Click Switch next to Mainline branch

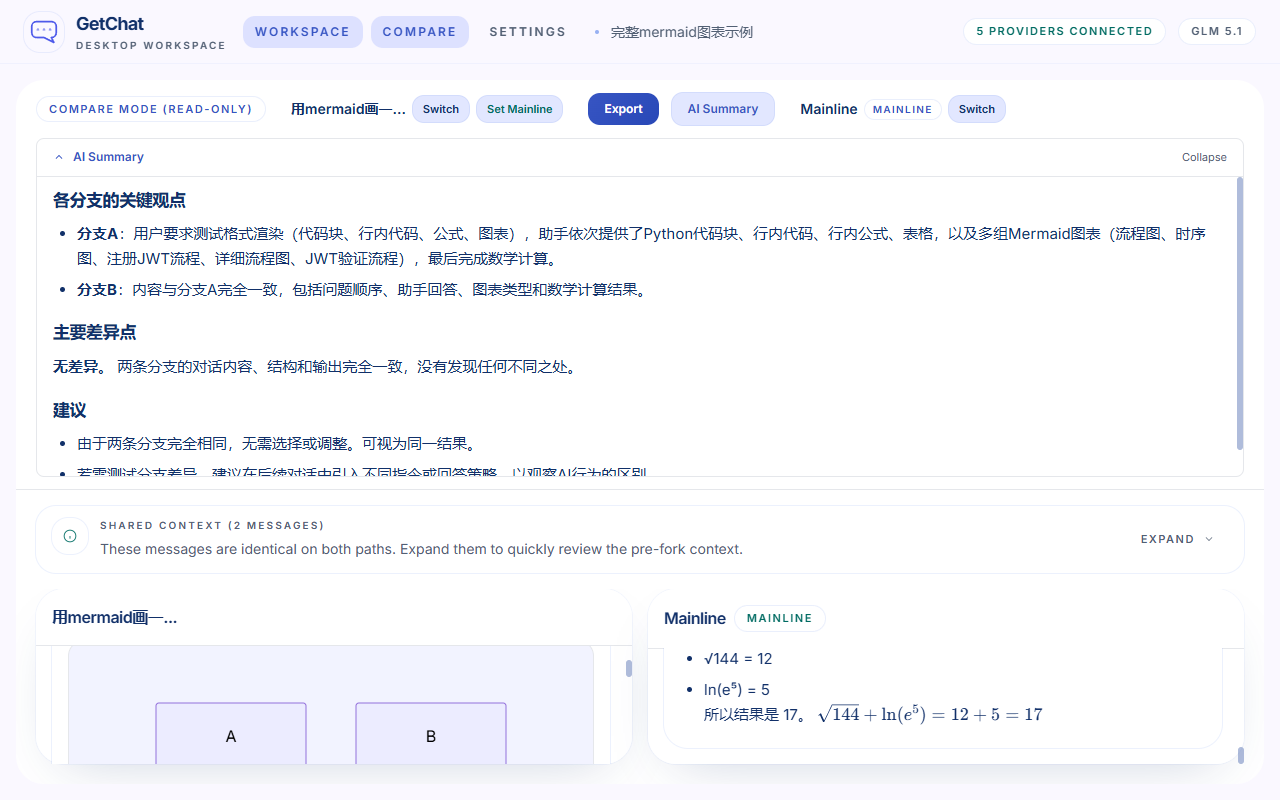tap(977, 109)
